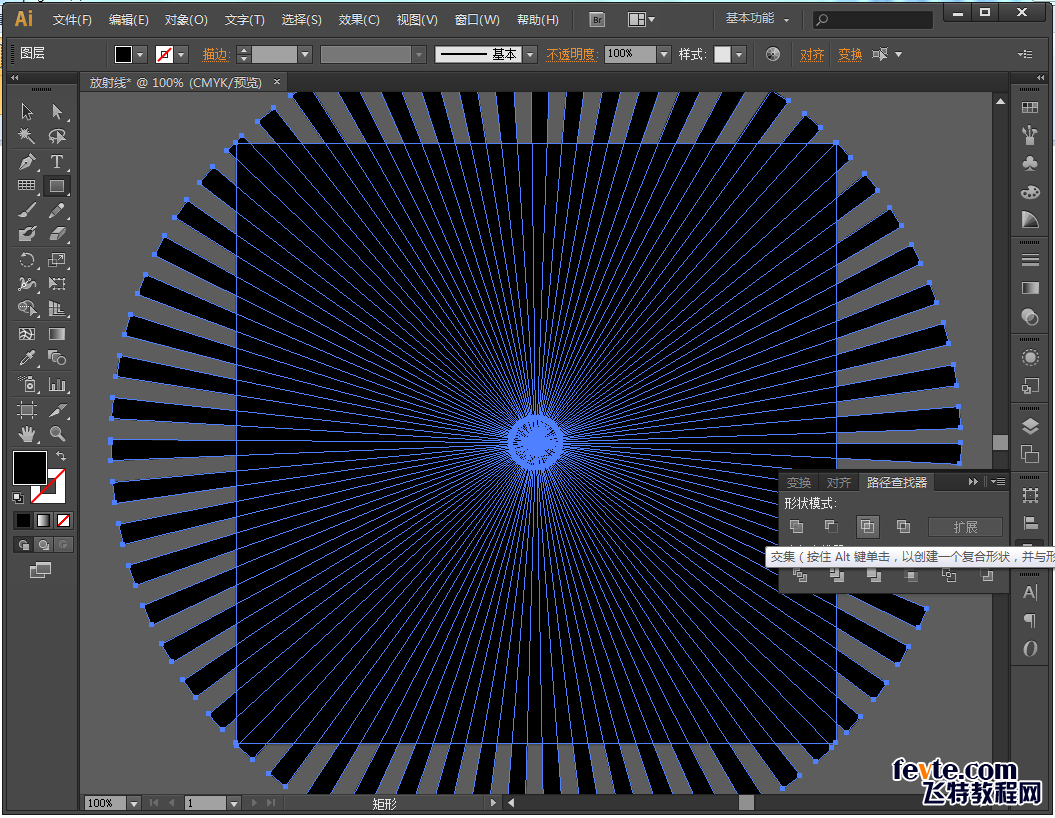The height and width of the screenshot is (818, 1055).
Task: Click the Intersect shape mode icon
Action: click(867, 527)
